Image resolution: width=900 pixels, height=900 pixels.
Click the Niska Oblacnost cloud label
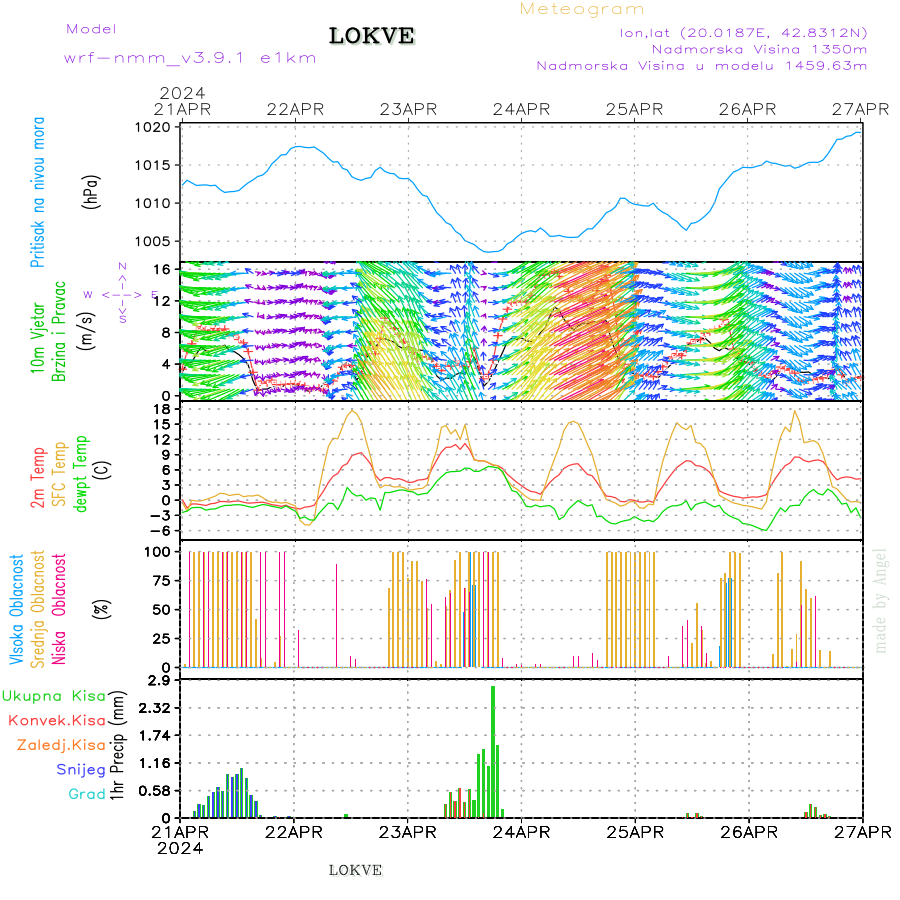[x=59, y=609]
